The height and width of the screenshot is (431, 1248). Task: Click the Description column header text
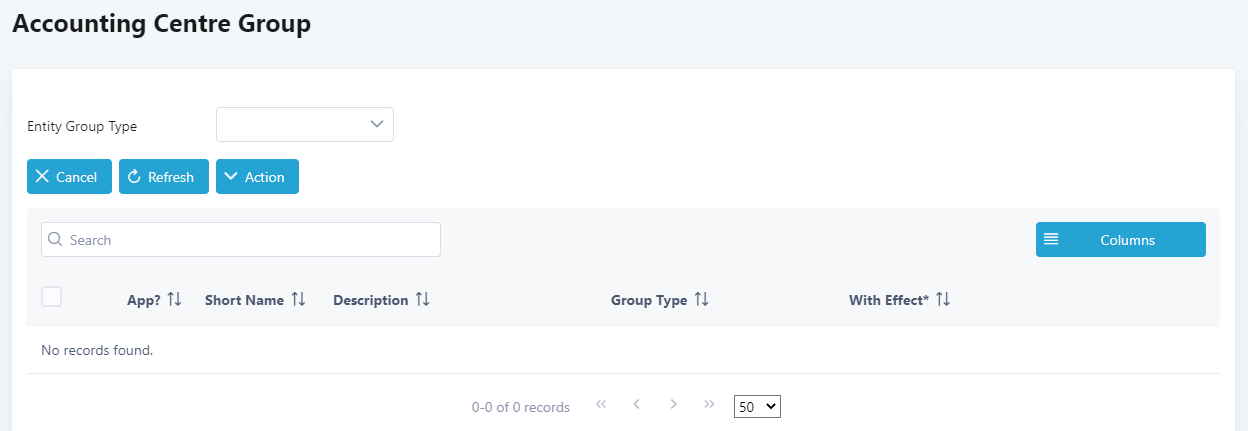click(x=370, y=300)
